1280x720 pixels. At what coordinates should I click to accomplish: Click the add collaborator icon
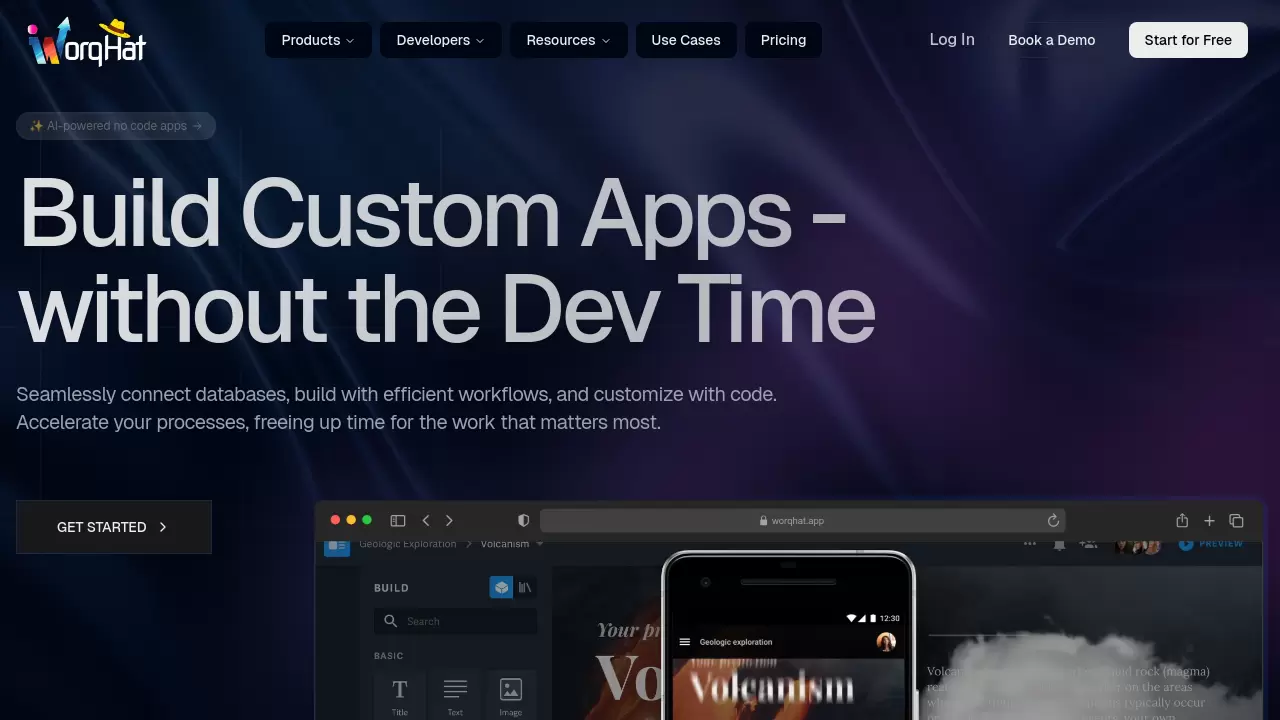tap(1089, 545)
